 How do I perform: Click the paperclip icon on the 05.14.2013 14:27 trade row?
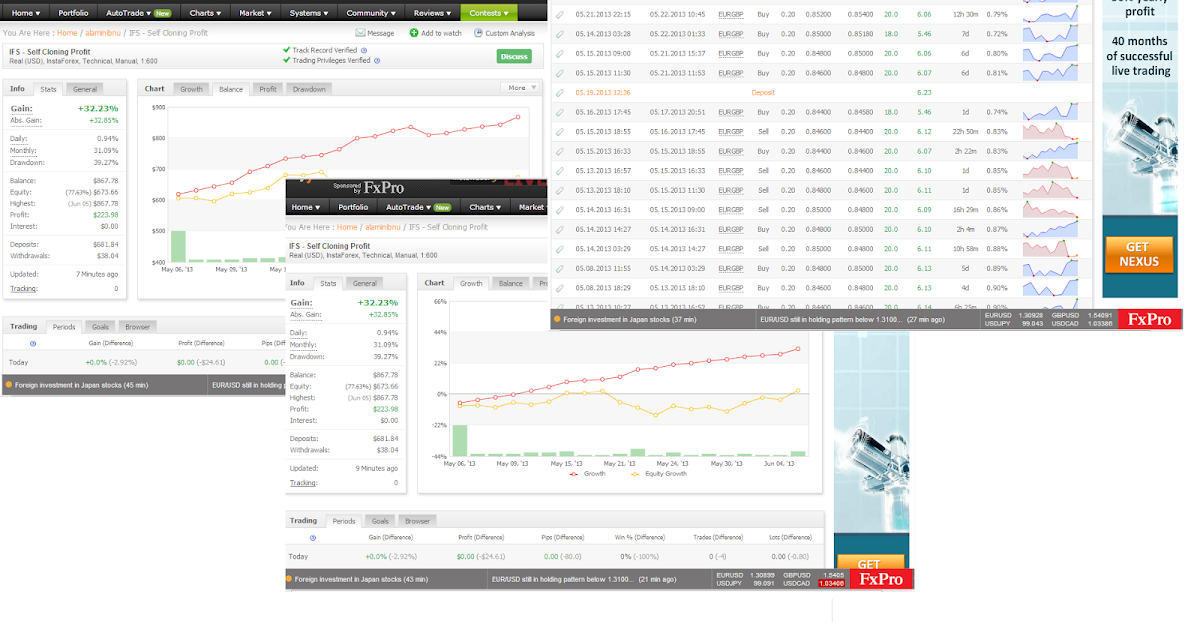(x=559, y=229)
